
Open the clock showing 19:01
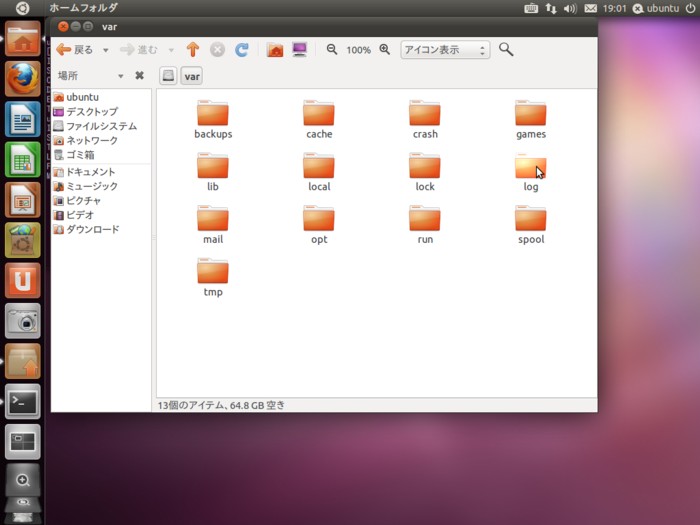(615, 8)
